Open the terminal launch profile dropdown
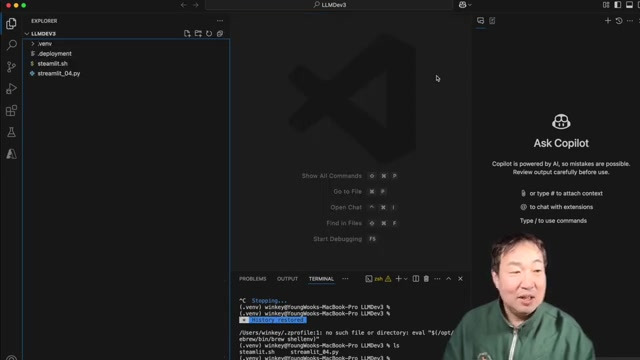The image size is (640, 360). pyautogui.click(x=406, y=279)
